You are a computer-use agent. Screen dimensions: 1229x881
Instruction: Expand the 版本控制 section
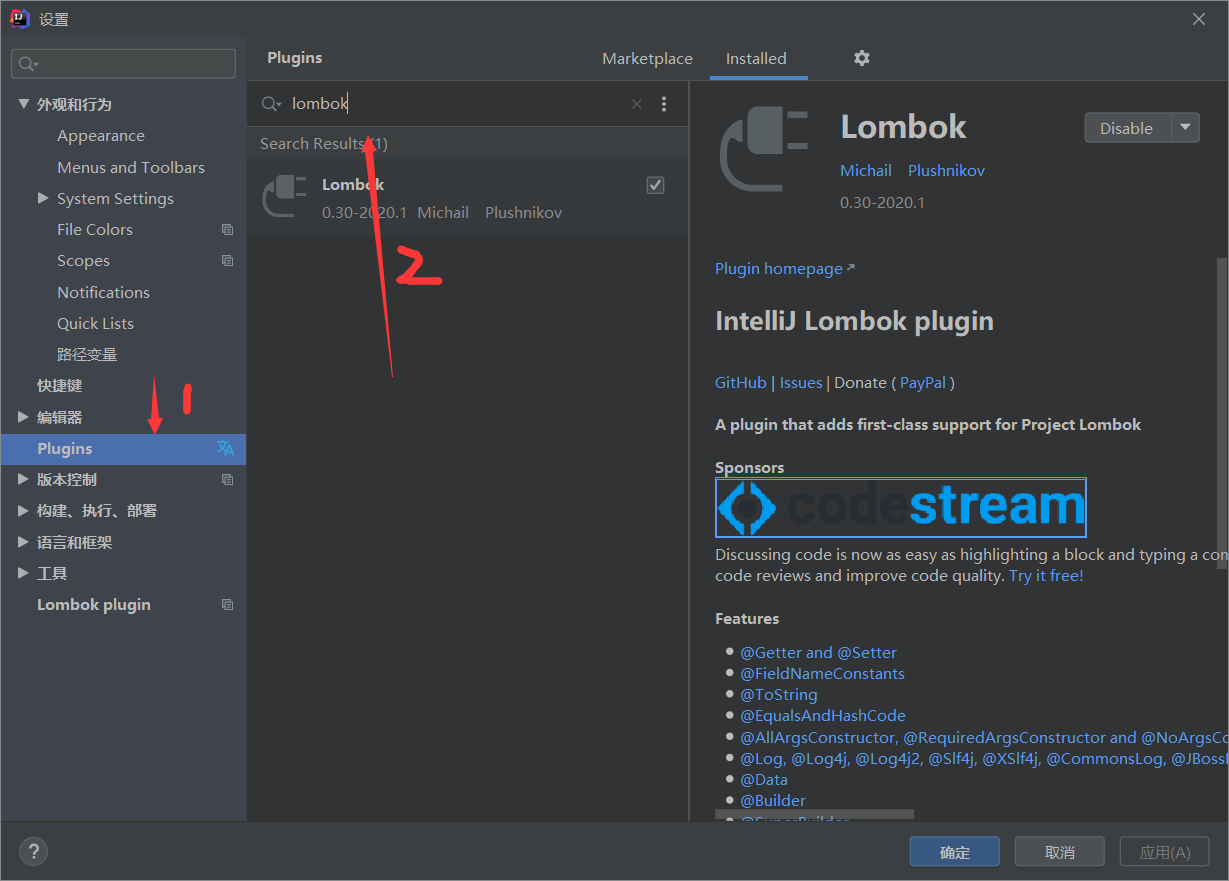pyautogui.click(x=23, y=480)
